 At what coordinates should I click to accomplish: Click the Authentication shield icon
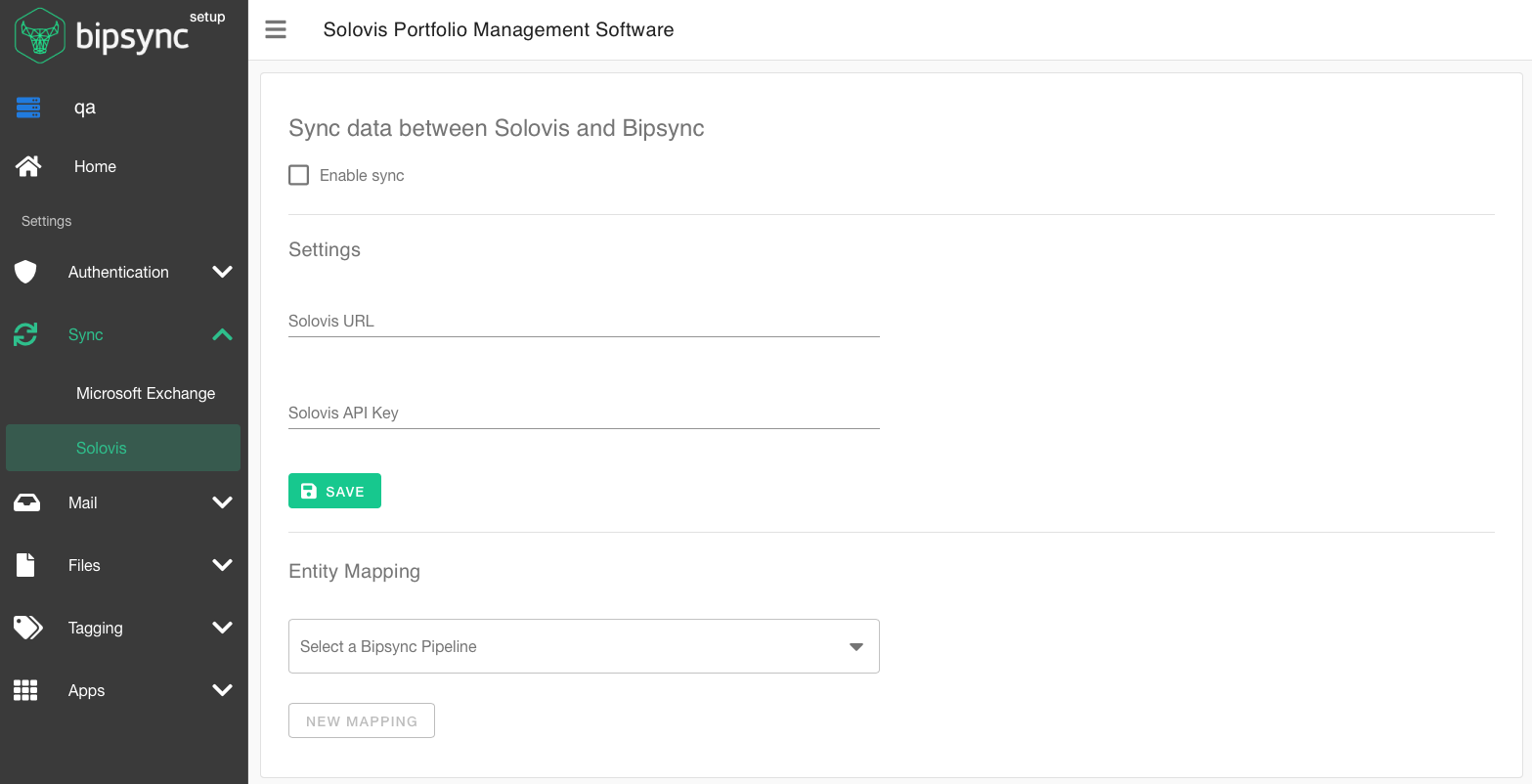pyautogui.click(x=25, y=272)
